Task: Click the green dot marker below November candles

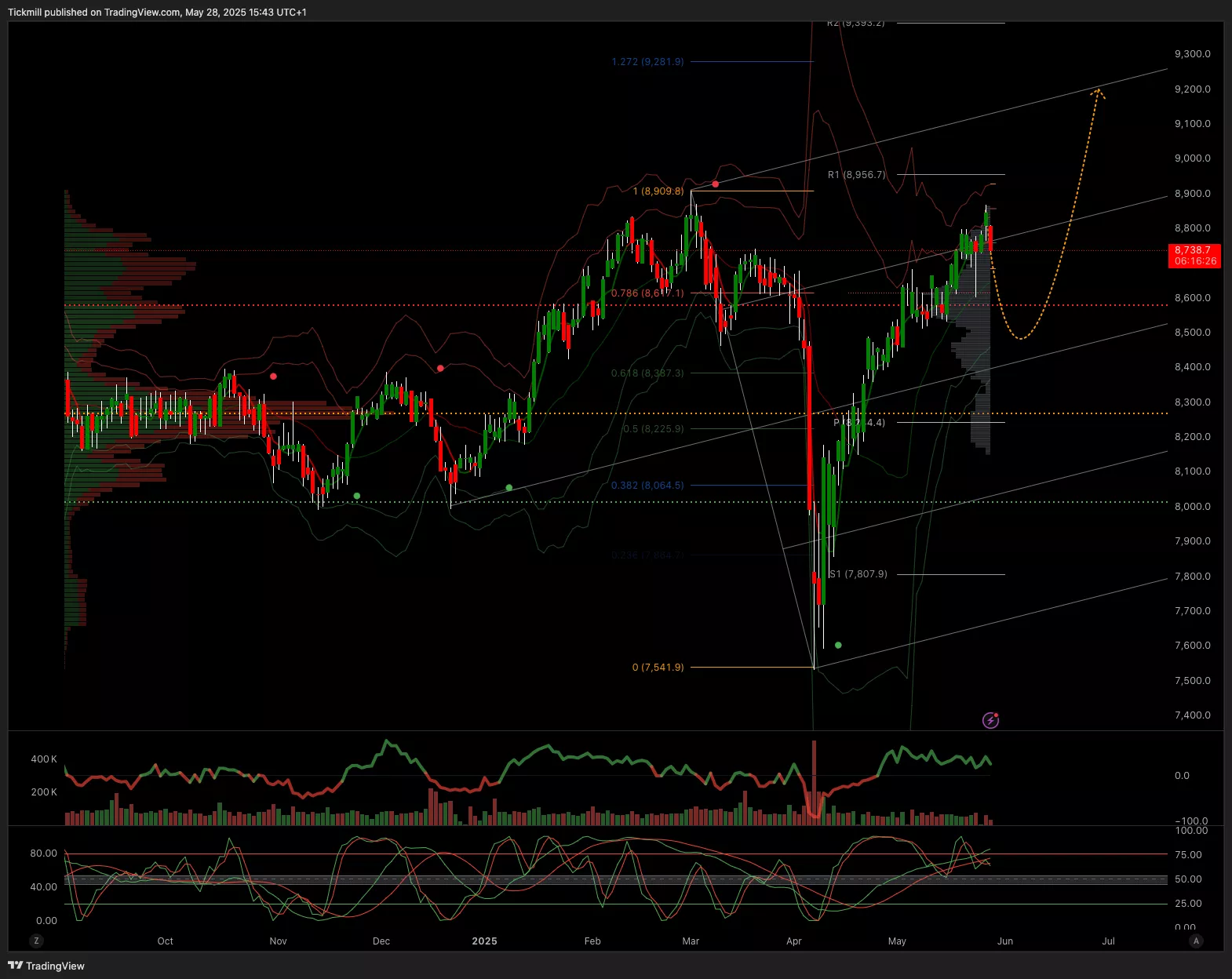Action: [x=357, y=496]
